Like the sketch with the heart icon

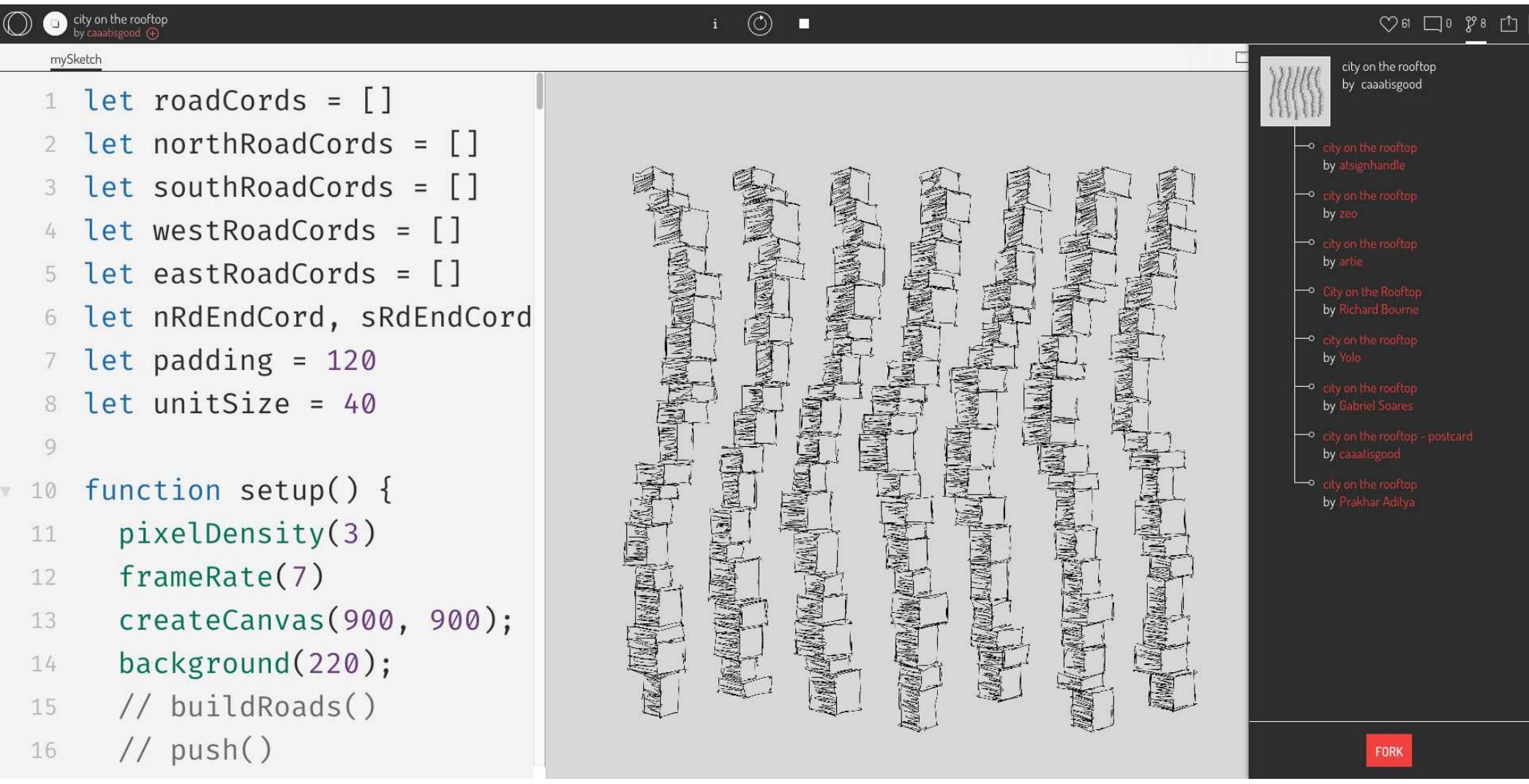[x=1388, y=23]
